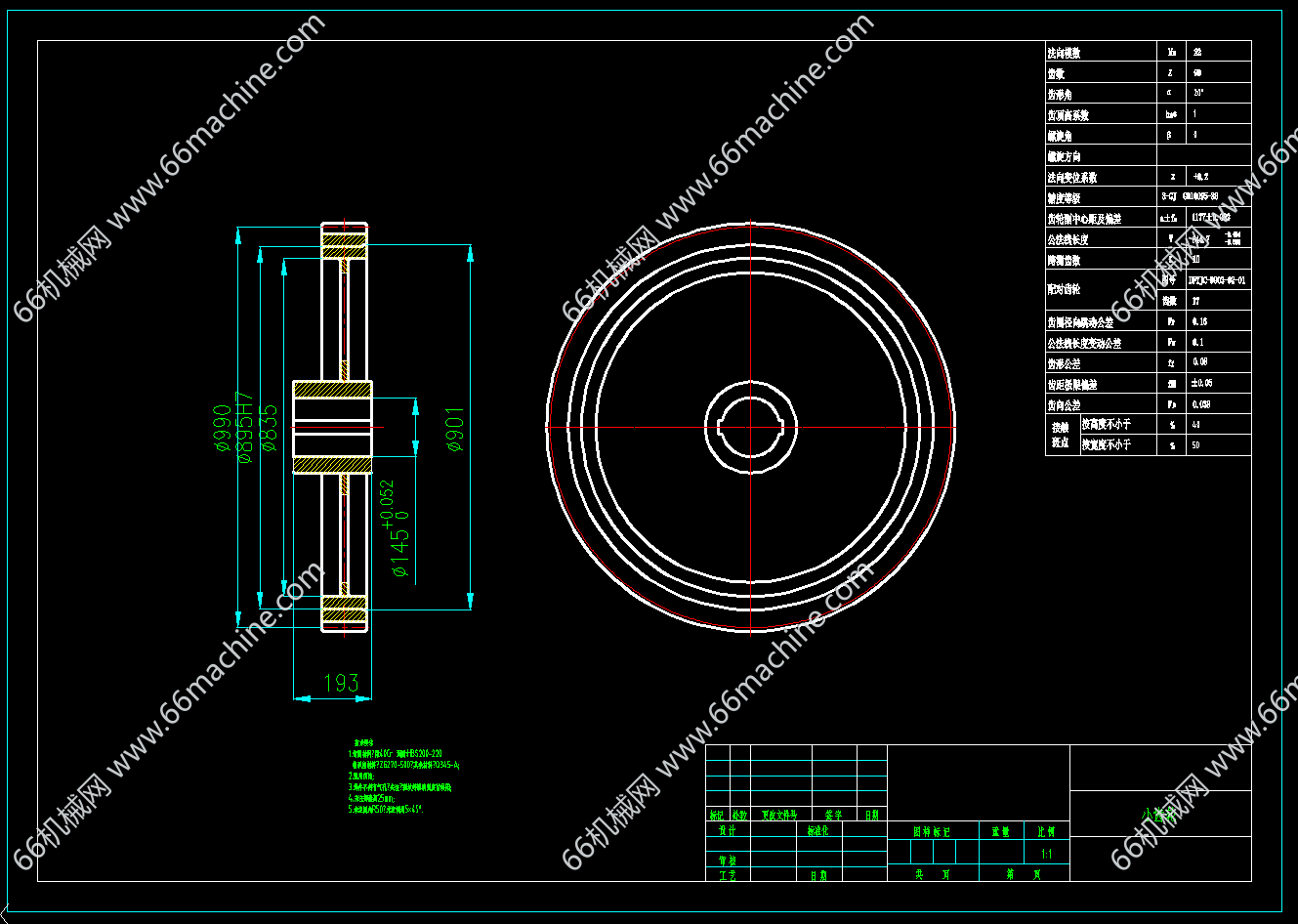Select the "比例" title block label

[x=1047, y=831]
